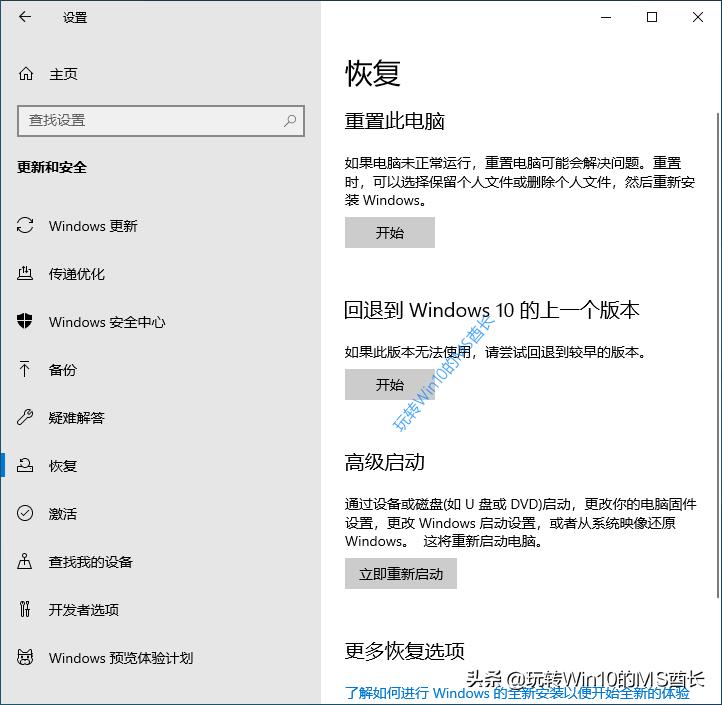Click the 传递优化 delivery icon
722x705 pixels.
coord(25,274)
